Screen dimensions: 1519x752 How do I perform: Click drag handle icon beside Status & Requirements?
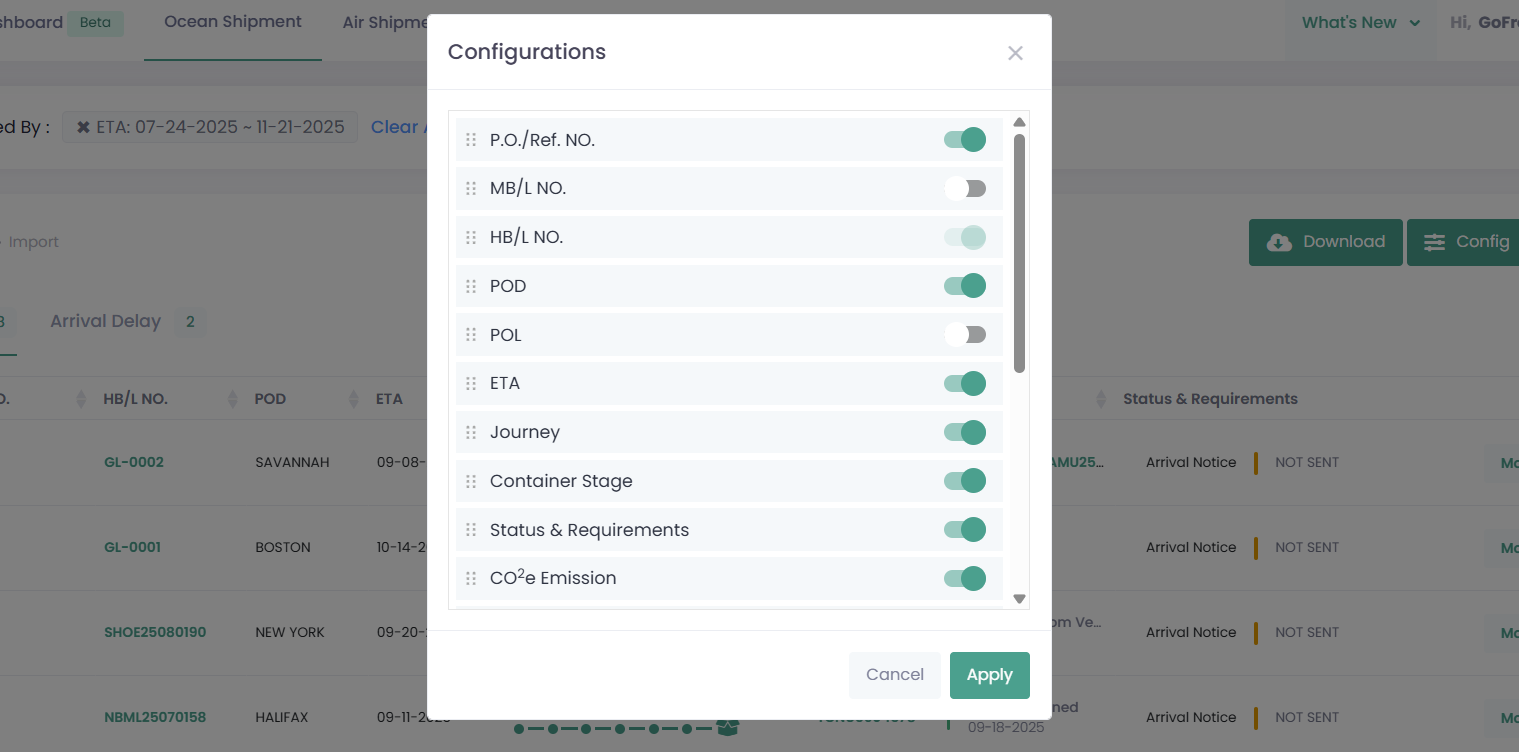[471, 530]
